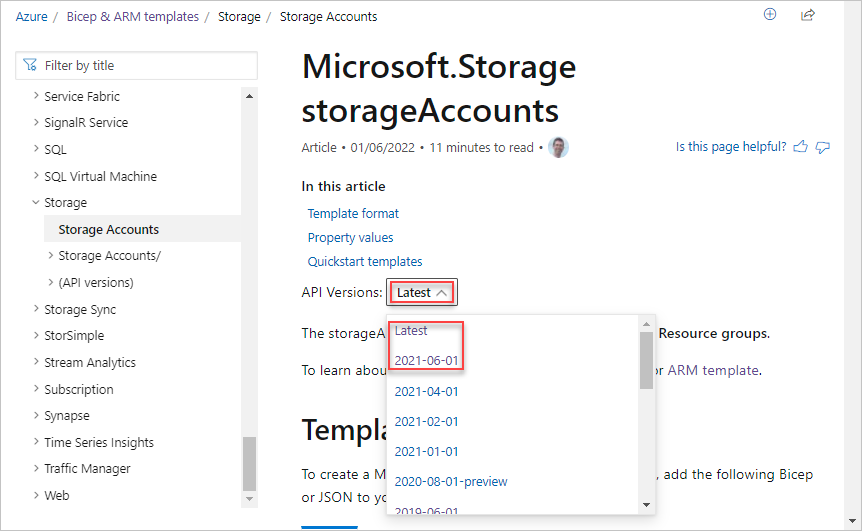Screen dimensions: 862x531
Task: Click the version list scrollbar down arrow
Action: pos(646,505)
